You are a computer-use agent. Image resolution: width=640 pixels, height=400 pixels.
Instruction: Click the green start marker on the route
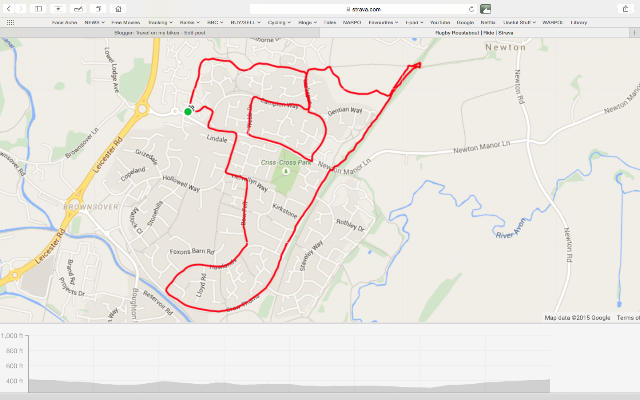(188, 111)
